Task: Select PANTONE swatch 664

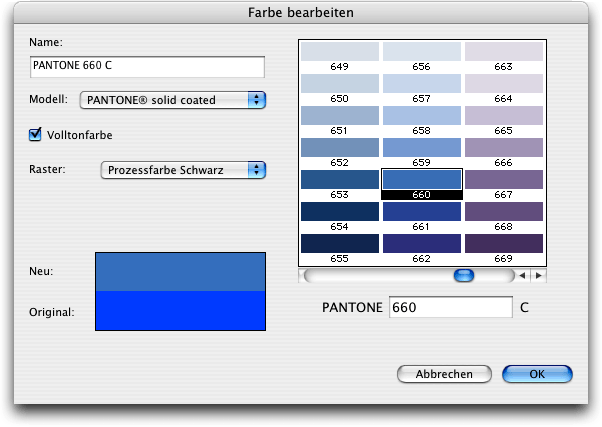Action: [504, 83]
